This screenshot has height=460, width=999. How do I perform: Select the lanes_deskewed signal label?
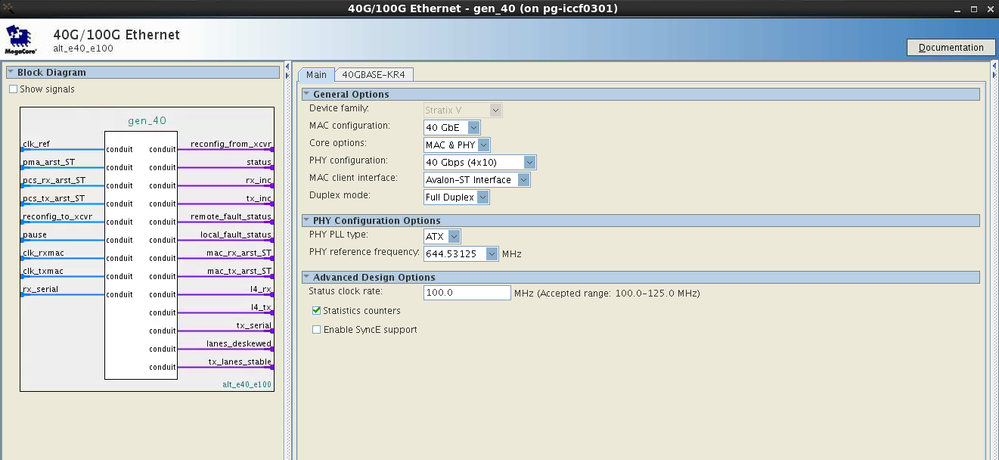[239, 343]
